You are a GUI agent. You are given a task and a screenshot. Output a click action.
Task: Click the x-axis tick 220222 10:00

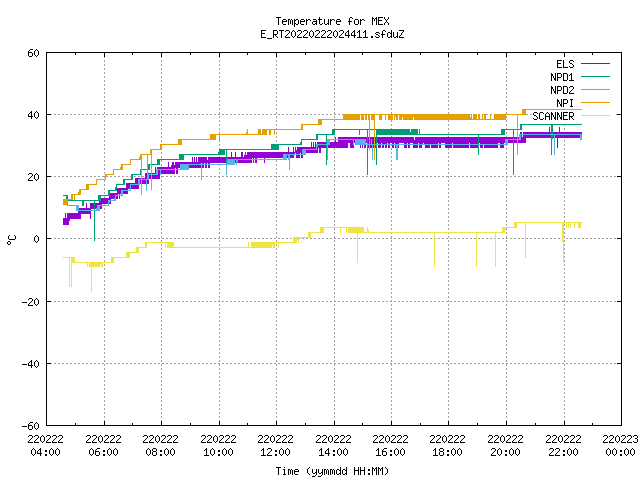tap(218, 446)
